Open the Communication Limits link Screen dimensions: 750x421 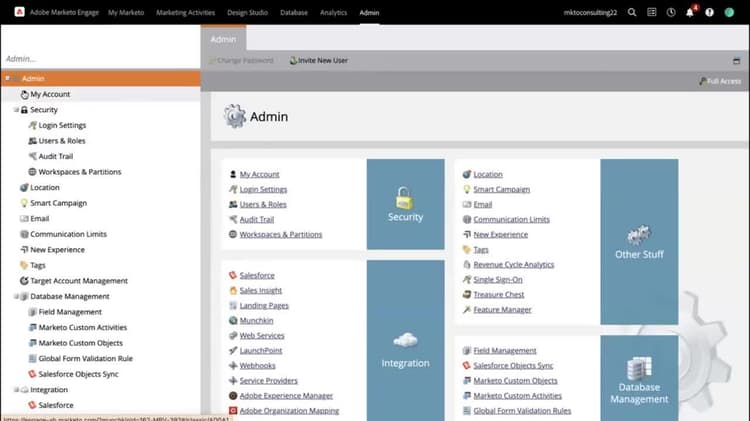coord(511,220)
